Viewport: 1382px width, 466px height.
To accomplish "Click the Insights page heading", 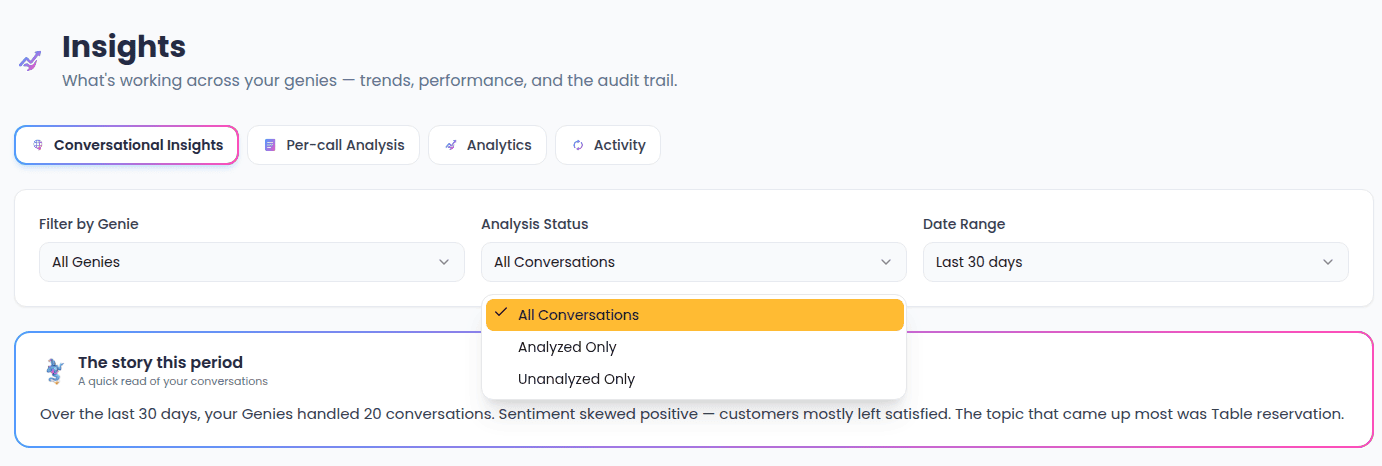I will click(x=124, y=46).
